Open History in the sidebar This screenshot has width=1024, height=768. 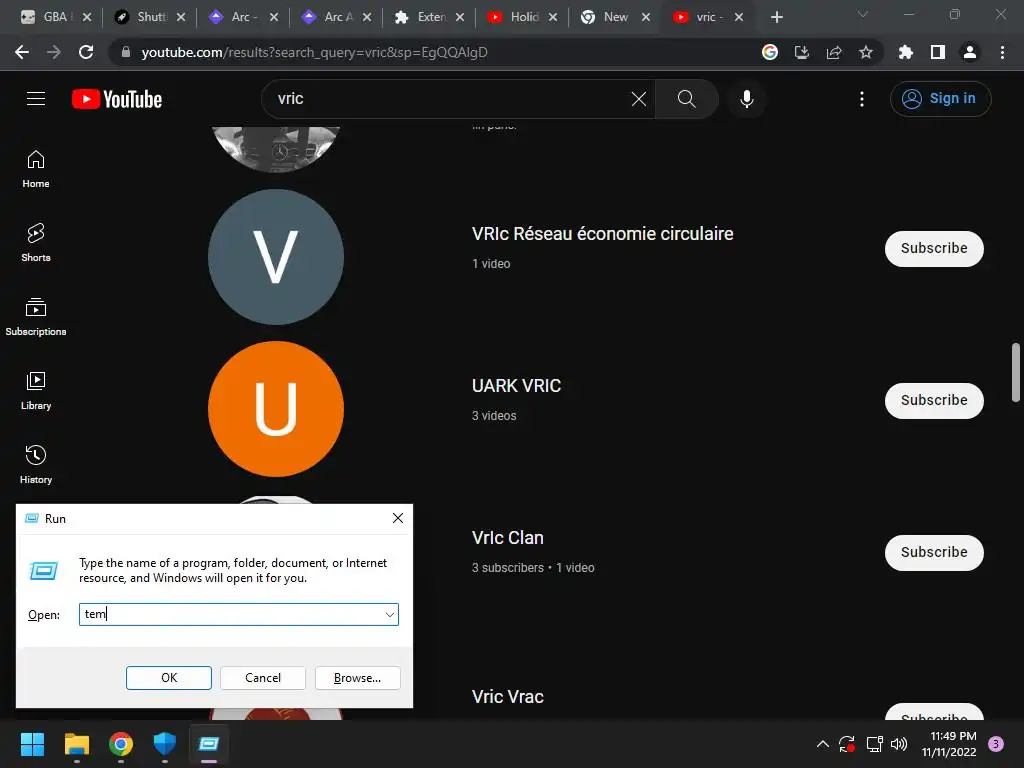(36, 464)
